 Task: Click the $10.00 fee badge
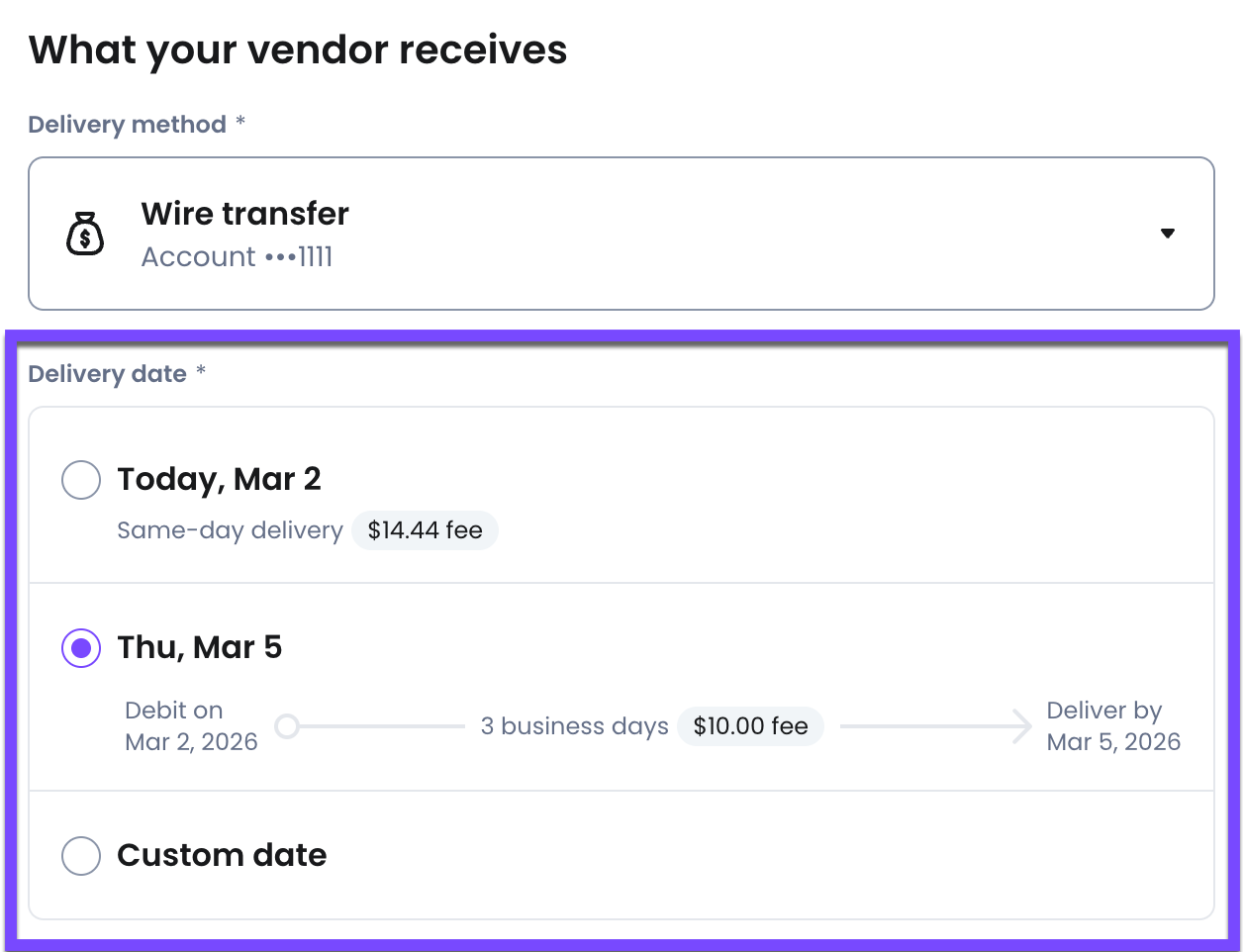tap(751, 726)
